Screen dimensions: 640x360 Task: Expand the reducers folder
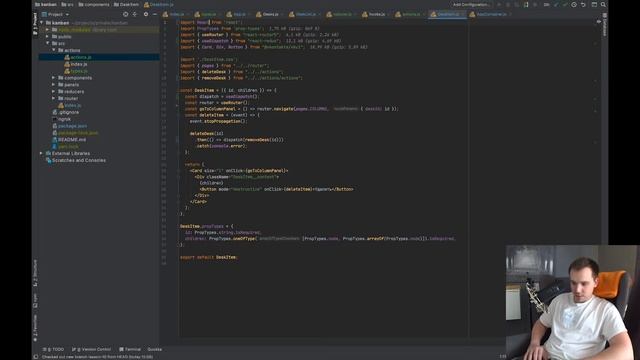tap(54, 91)
